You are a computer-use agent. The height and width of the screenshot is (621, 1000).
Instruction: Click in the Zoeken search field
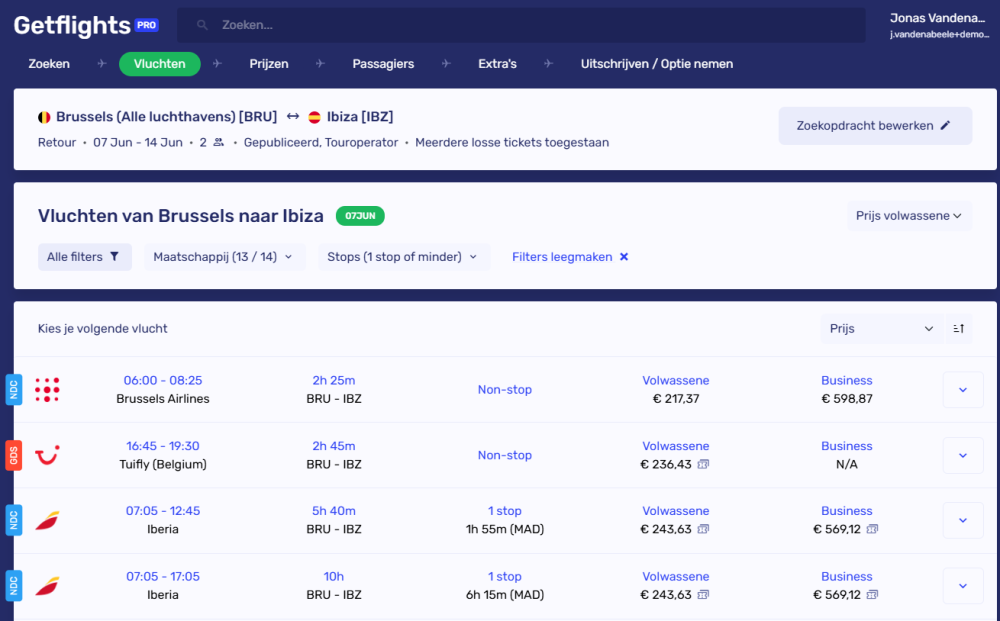pyautogui.click(x=520, y=25)
